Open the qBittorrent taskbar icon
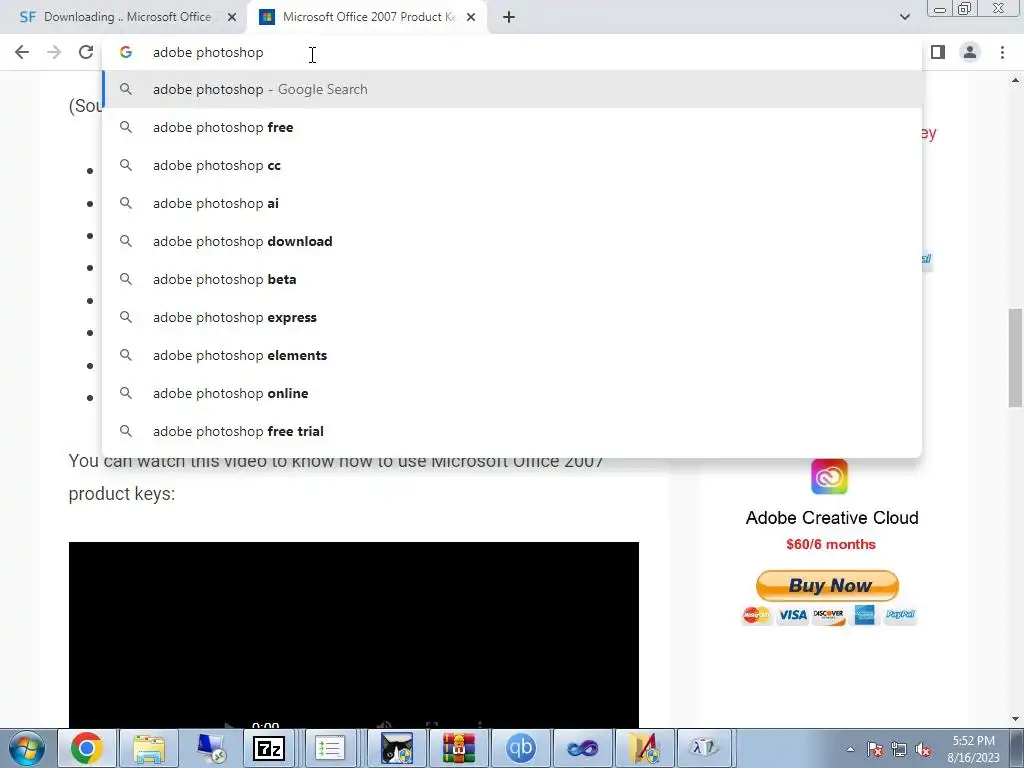The height and width of the screenshot is (768, 1024). tap(520, 748)
